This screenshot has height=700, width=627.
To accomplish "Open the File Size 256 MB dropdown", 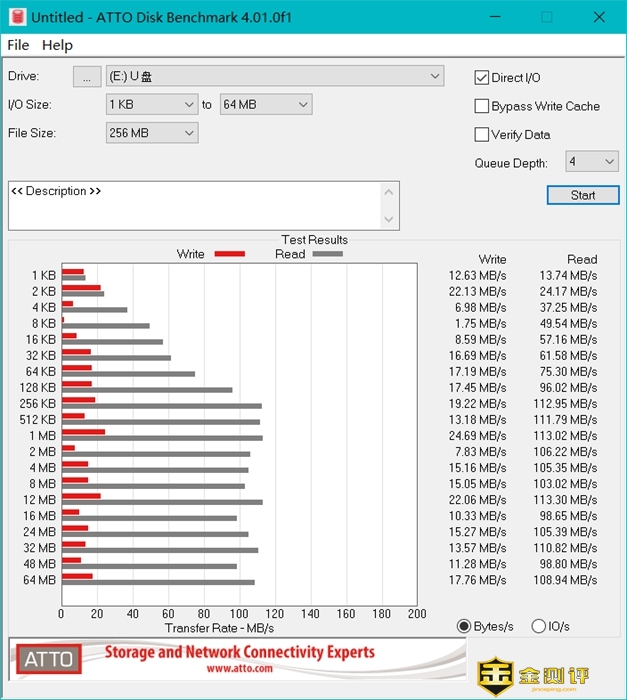I will click(x=189, y=133).
